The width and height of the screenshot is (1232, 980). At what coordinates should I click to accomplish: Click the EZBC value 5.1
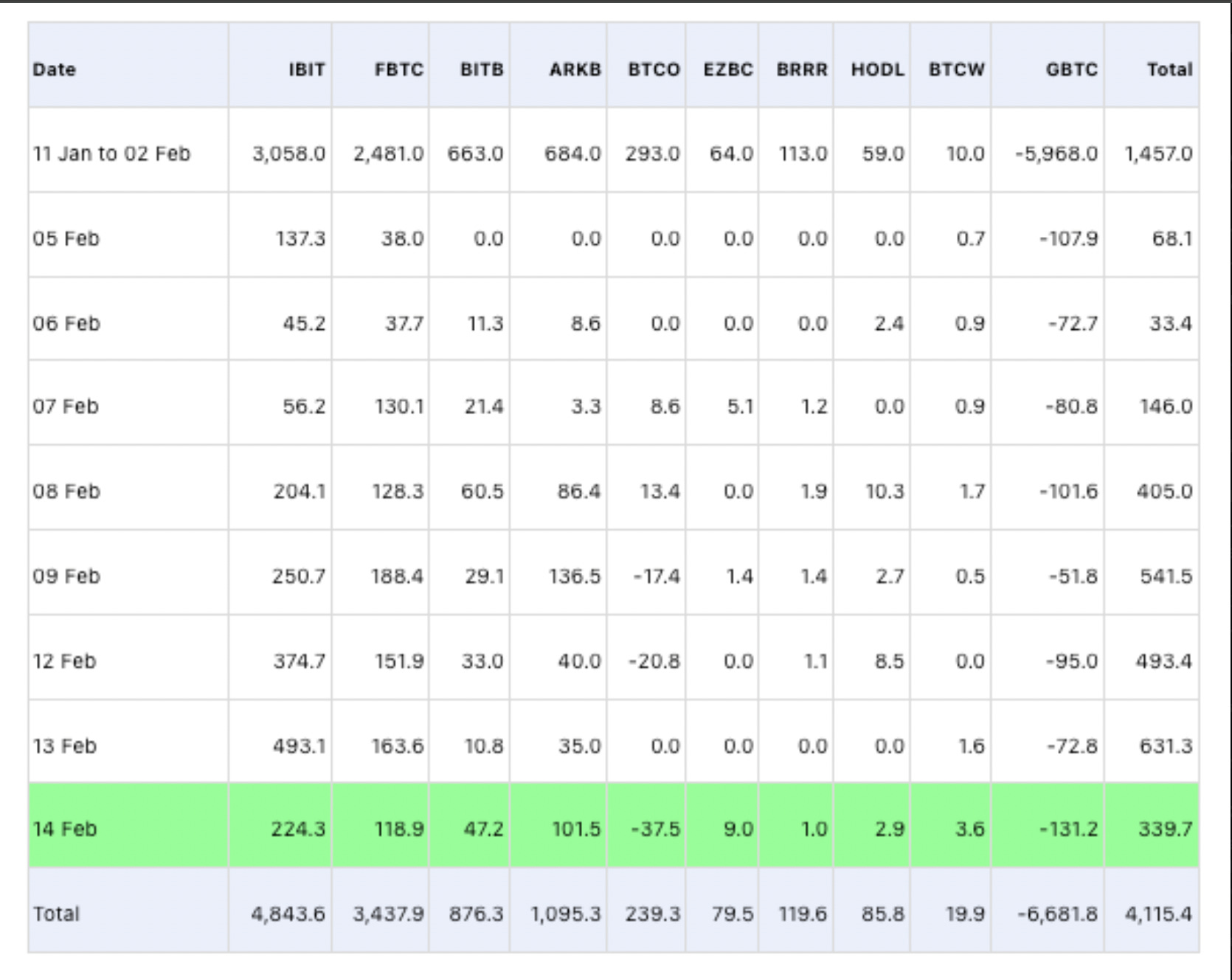click(x=740, y=406)
